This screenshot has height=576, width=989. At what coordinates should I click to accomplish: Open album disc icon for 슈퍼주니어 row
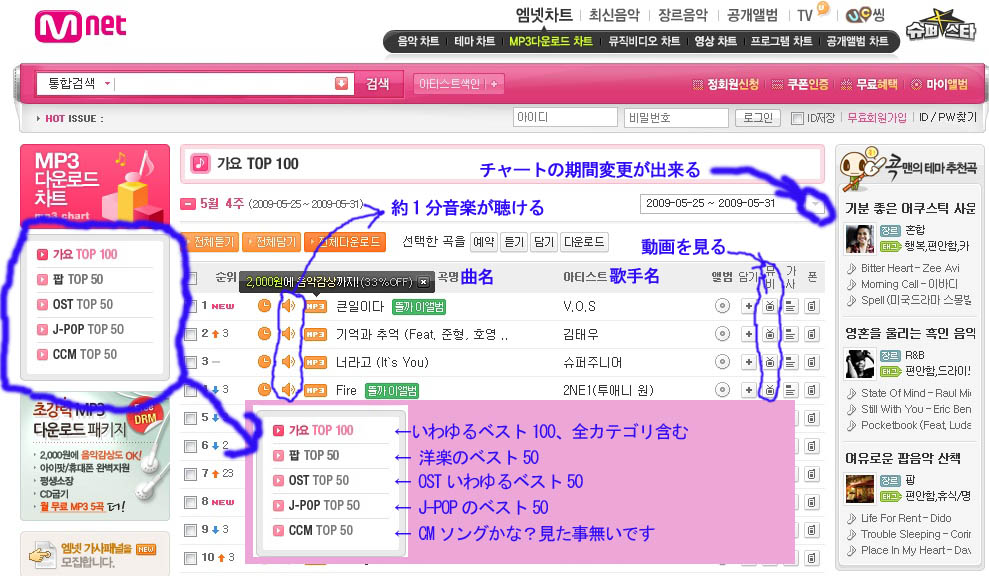[x=722, y=361]
